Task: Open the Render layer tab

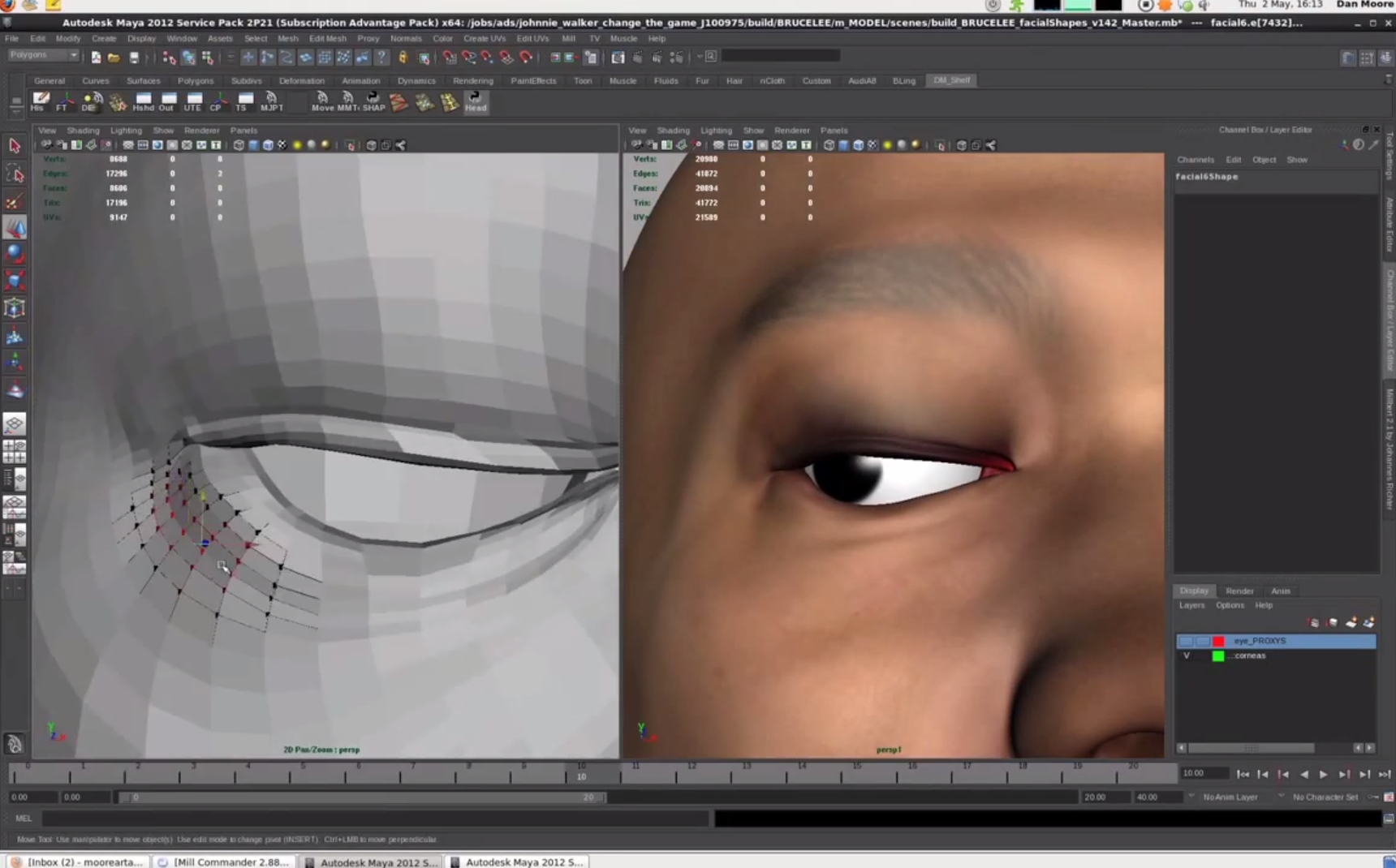Action: point(1239,591)
